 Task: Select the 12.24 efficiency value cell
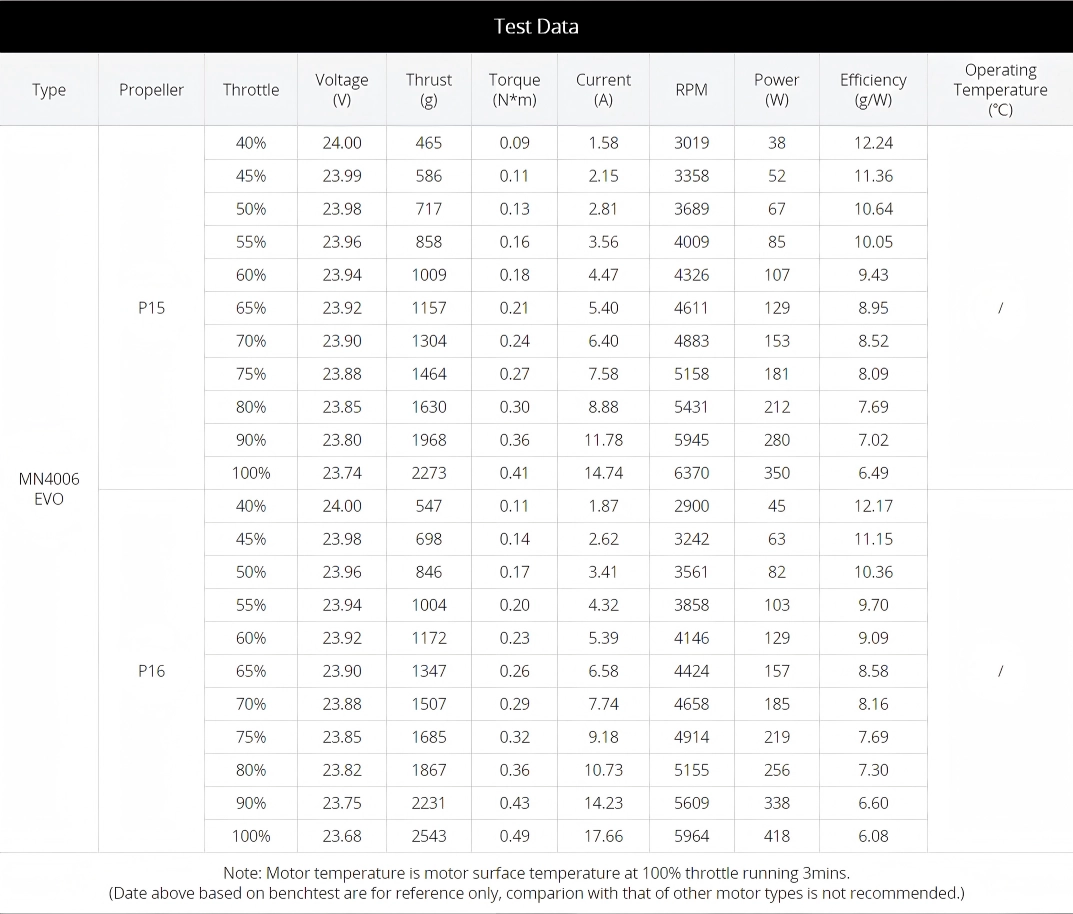(873, 143)
